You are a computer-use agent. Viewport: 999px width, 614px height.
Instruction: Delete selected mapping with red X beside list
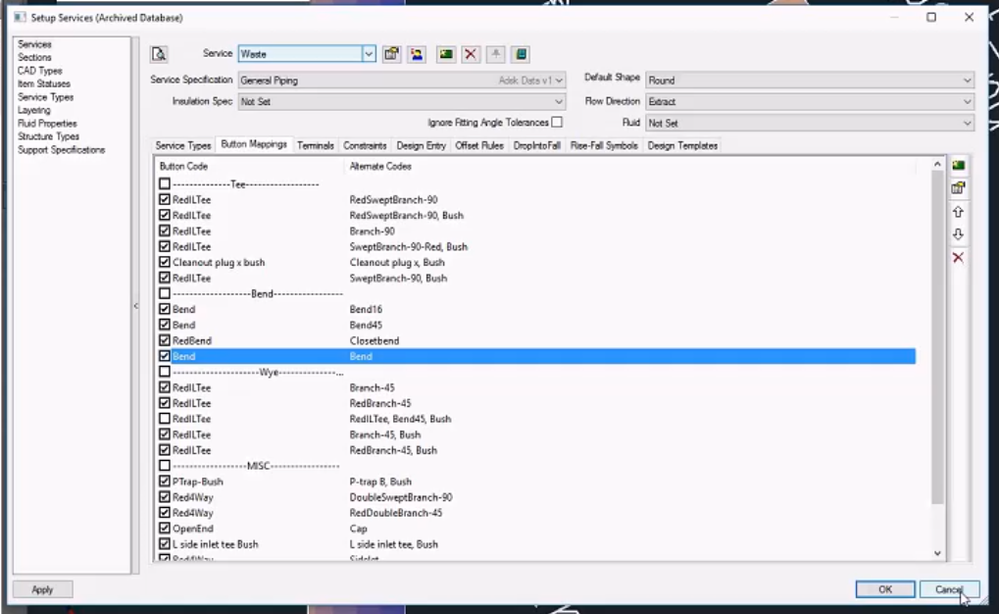pyautogui.click(x=958, y=257)
